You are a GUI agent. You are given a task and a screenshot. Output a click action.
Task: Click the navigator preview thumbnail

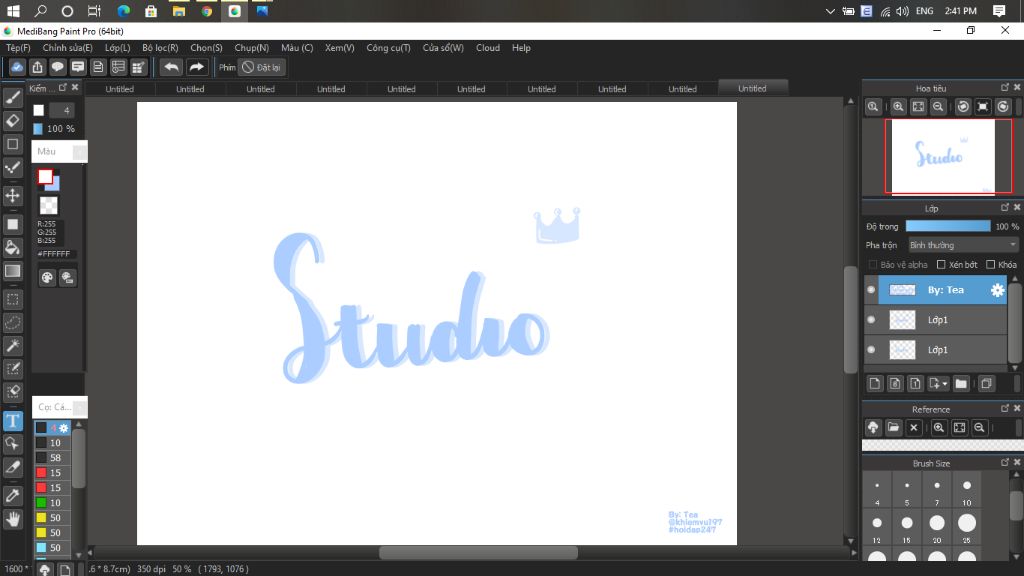[943, 157]
